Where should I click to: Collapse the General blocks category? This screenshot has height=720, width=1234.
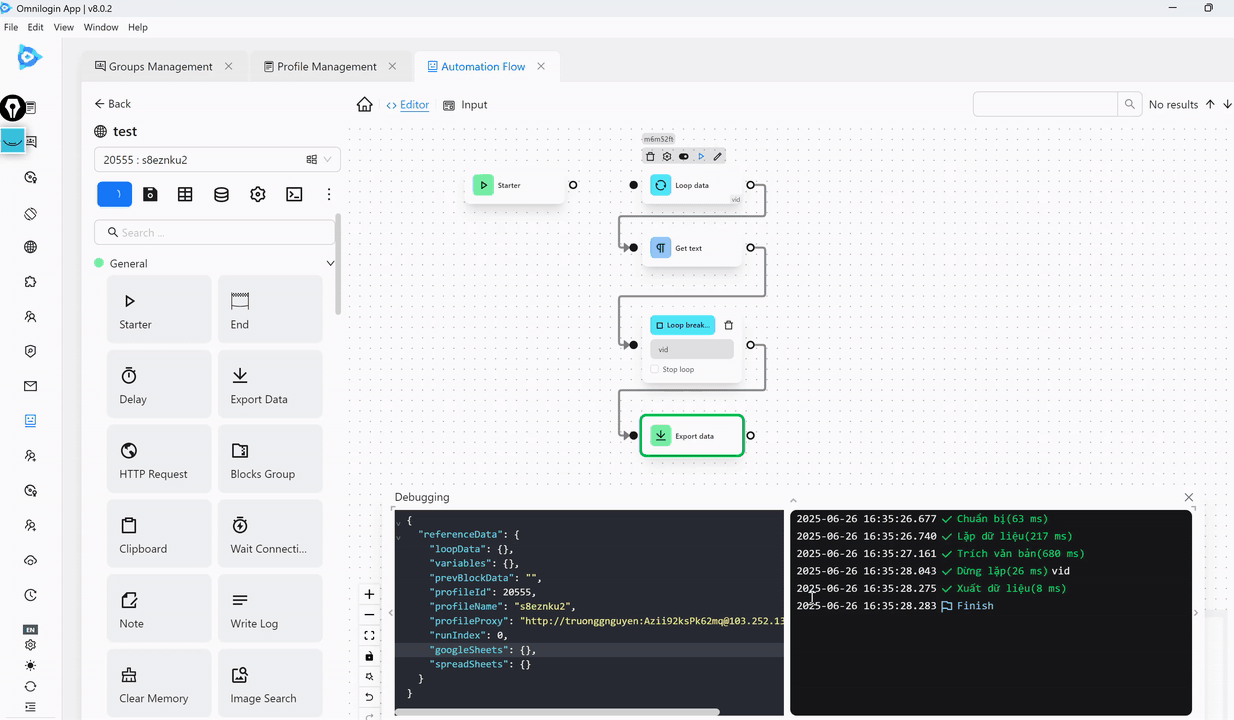click(330, 263)
